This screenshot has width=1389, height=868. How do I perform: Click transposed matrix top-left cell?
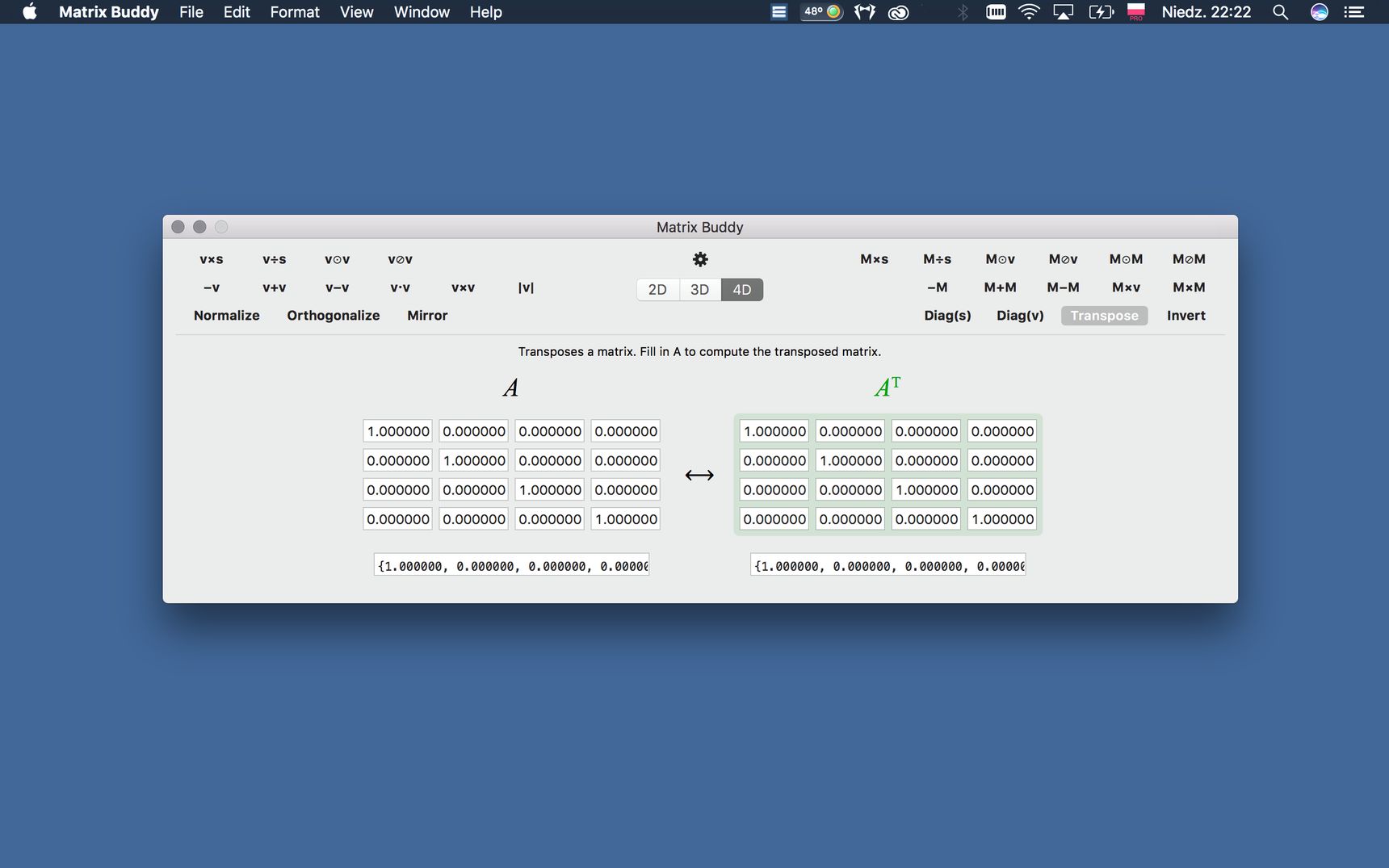click(774, 431)
